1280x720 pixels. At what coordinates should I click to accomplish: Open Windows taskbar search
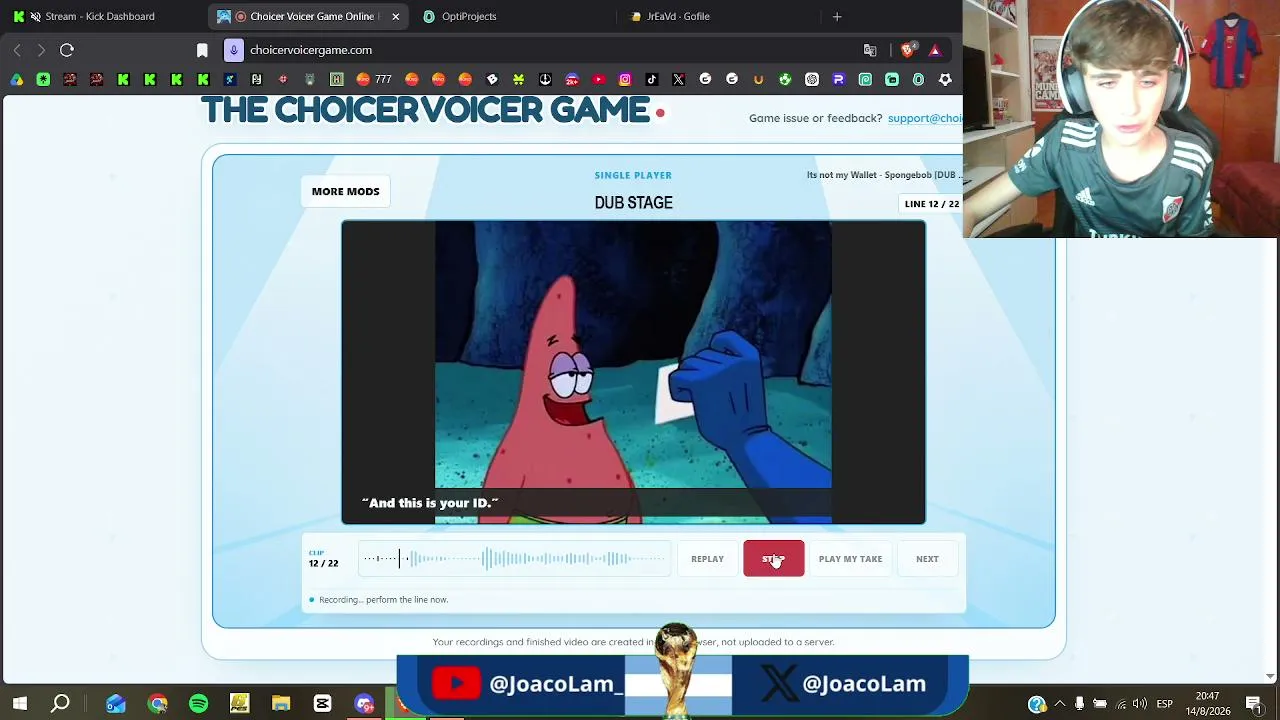click(x=61, y=704)
